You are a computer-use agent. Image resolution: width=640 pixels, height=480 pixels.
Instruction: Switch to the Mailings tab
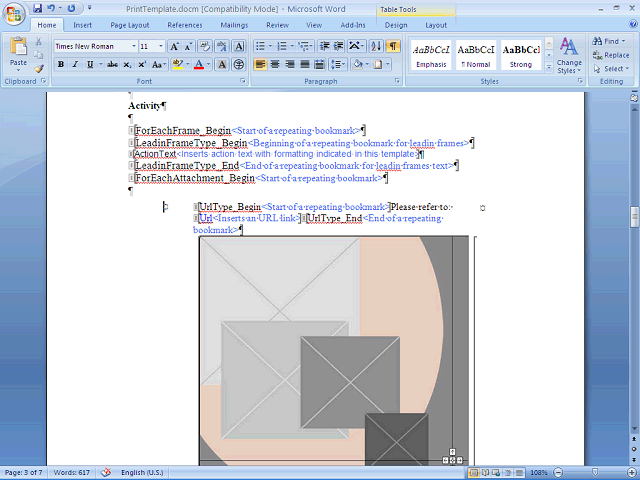[234, 25]
